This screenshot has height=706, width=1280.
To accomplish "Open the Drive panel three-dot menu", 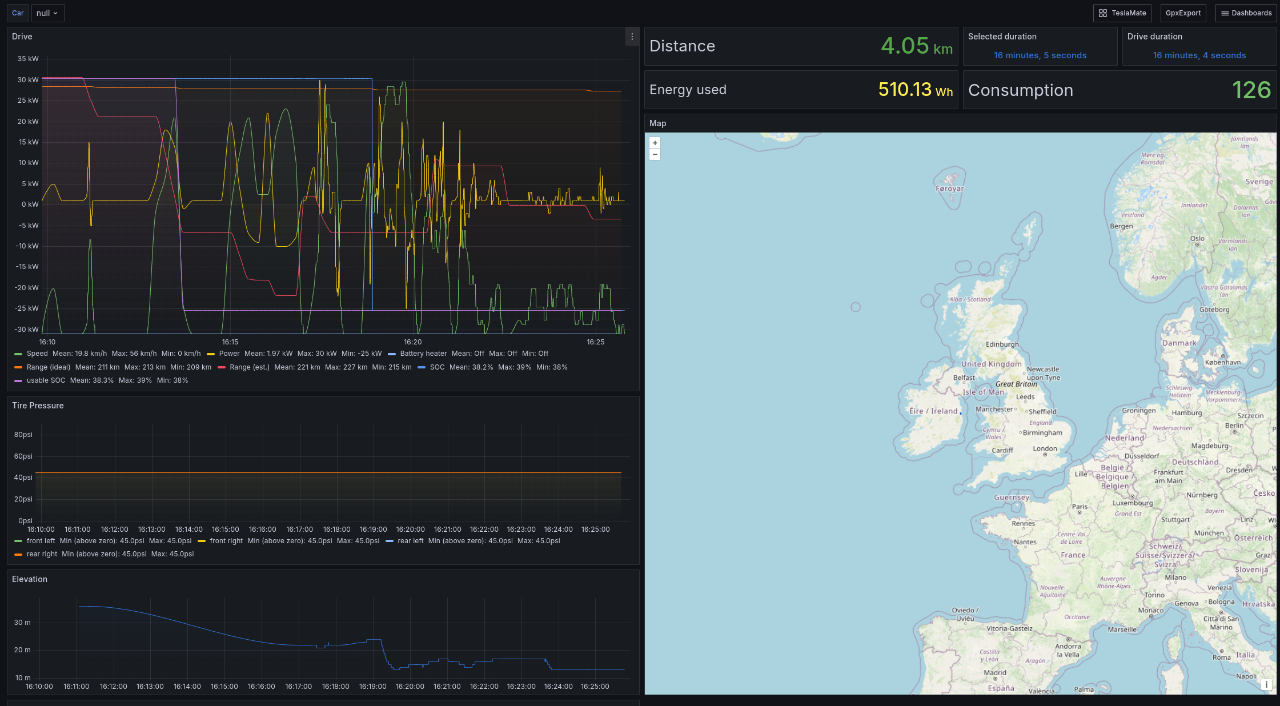I will click(631, 37).
